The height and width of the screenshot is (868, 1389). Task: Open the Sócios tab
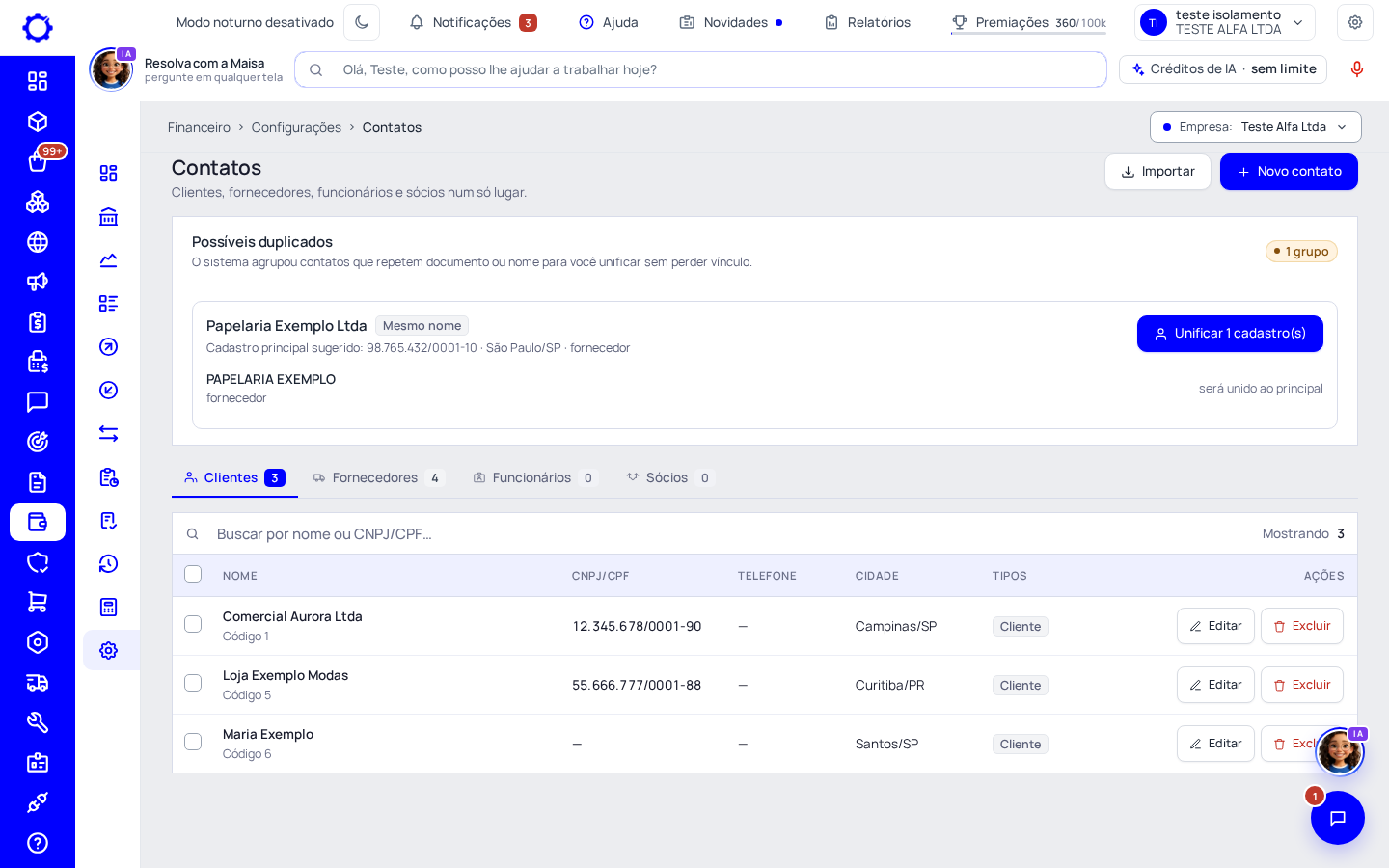click(x=669, y=478)
